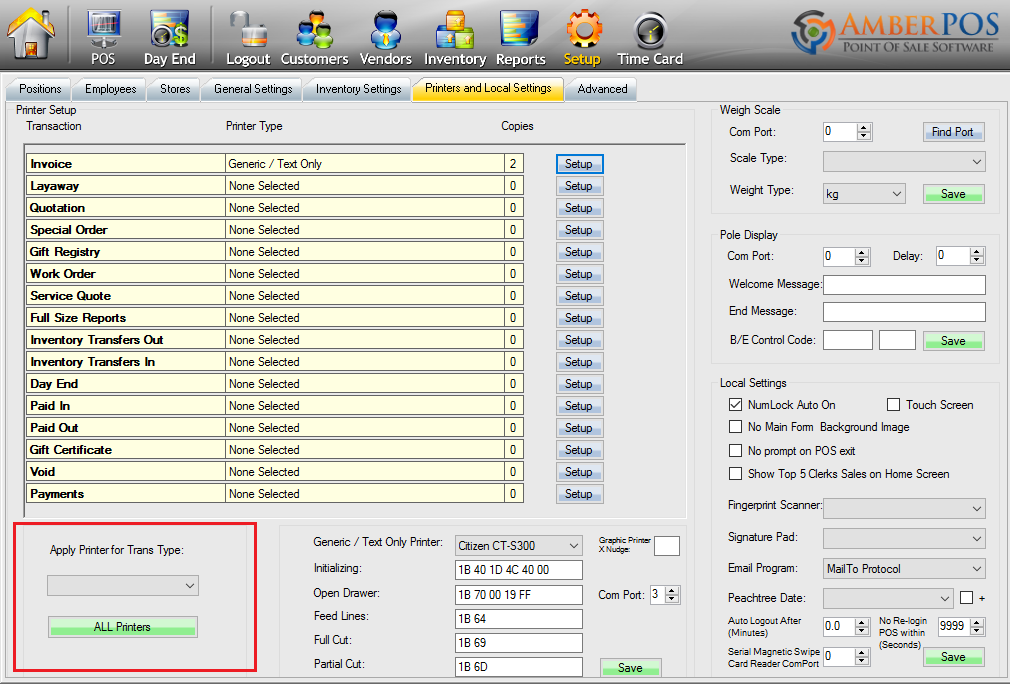The image size is (1010, 684).
Task: Click the printer Com Port spinner
Action: [665, 594]
